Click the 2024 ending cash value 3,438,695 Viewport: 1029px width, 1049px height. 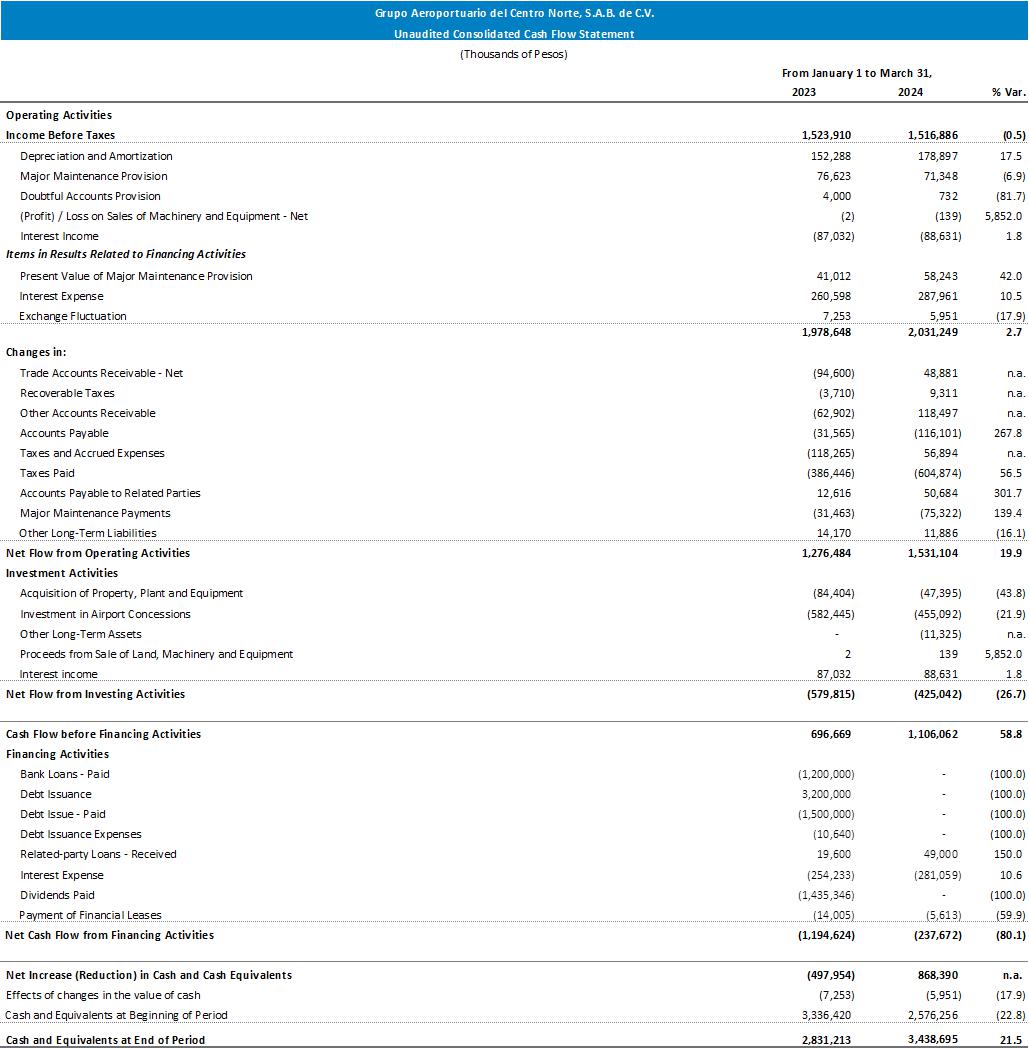pos(930,1040)
